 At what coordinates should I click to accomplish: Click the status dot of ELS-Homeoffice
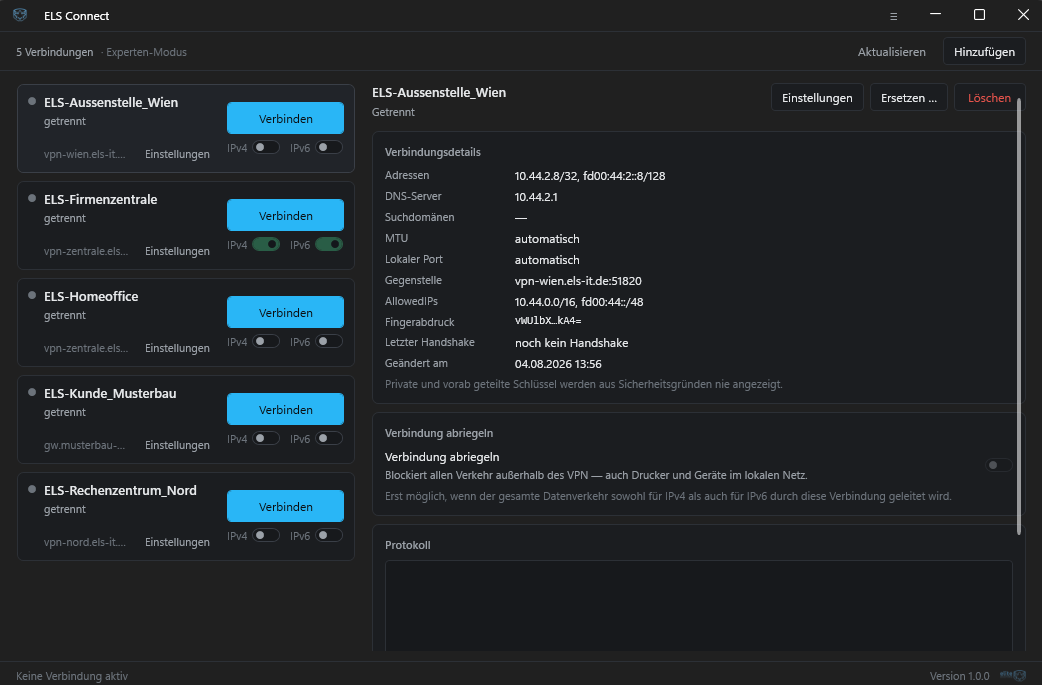pyautogui.click(x=31, y=296)
